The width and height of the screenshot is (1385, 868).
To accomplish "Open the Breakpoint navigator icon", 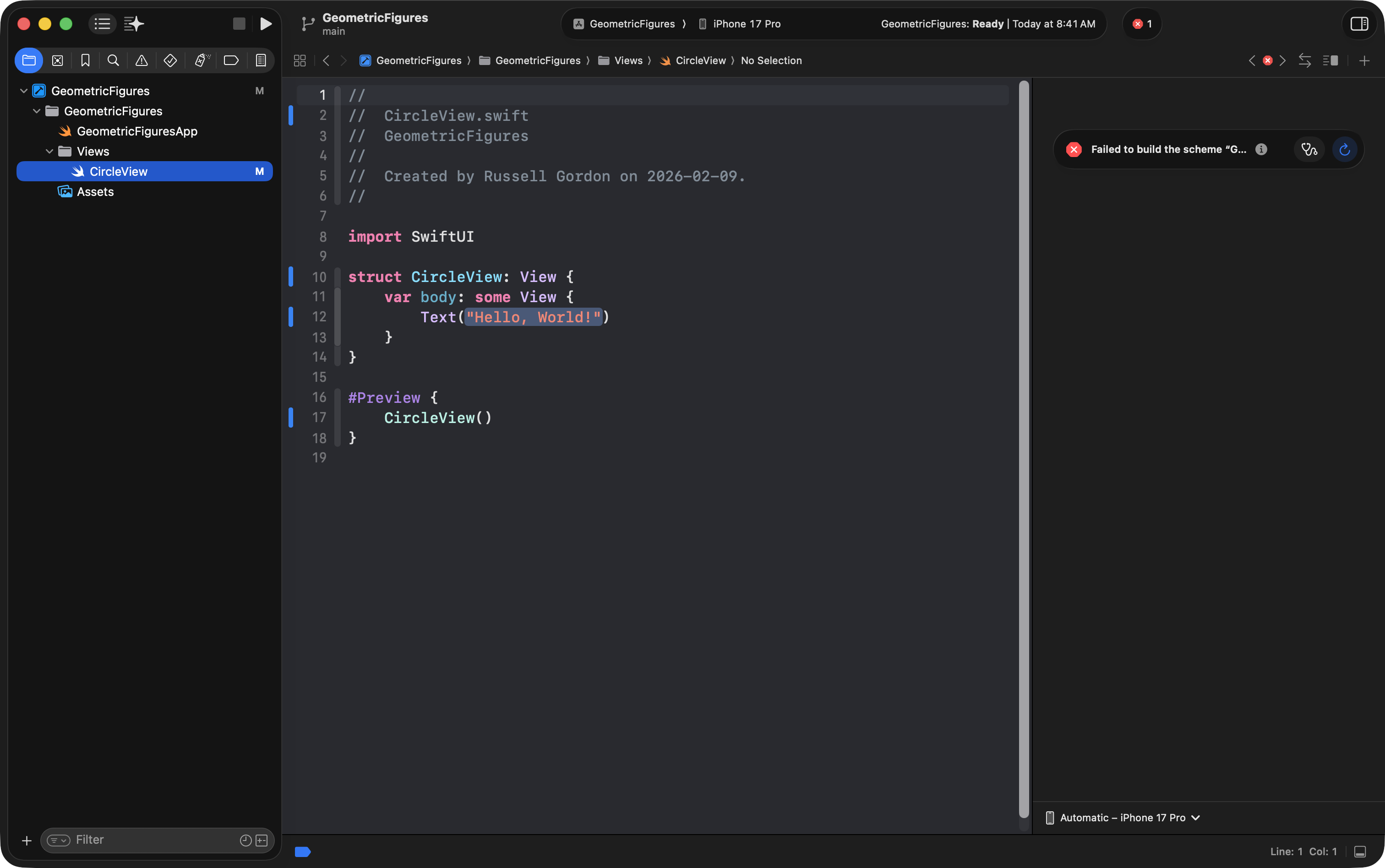I will [x=231, y=60].
